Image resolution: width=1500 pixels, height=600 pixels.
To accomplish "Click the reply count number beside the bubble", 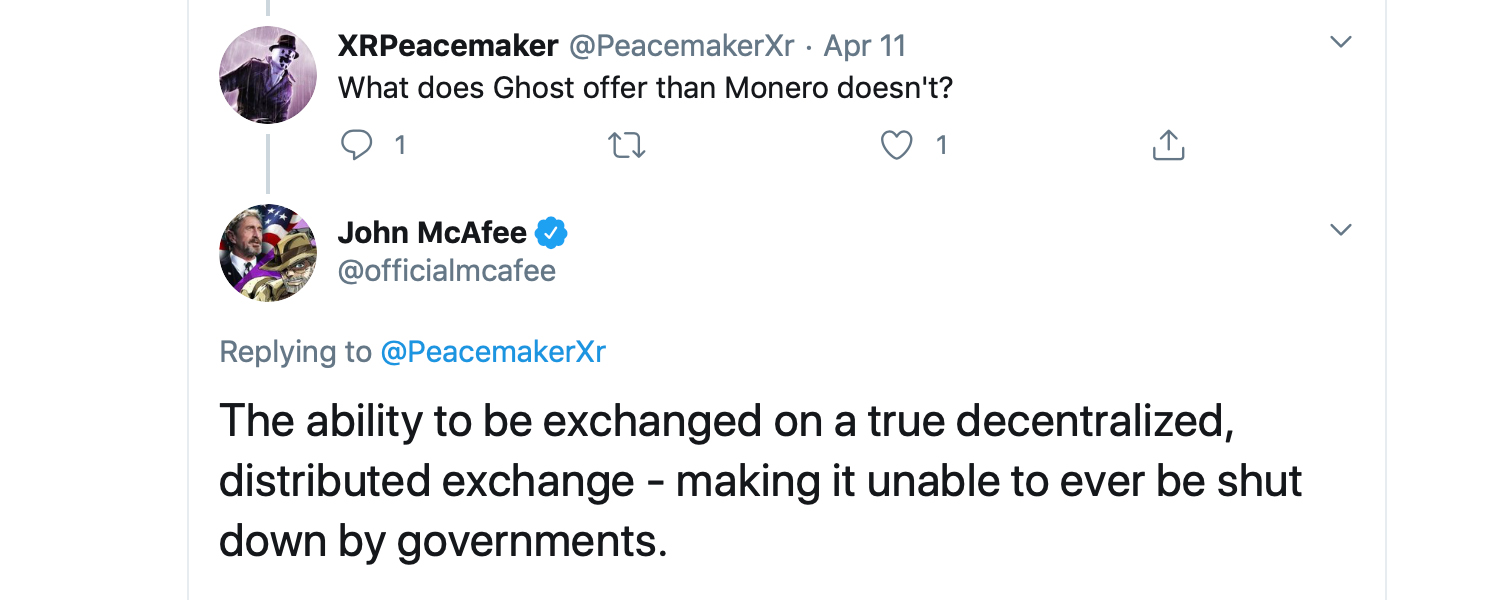I will coord(400,146).
